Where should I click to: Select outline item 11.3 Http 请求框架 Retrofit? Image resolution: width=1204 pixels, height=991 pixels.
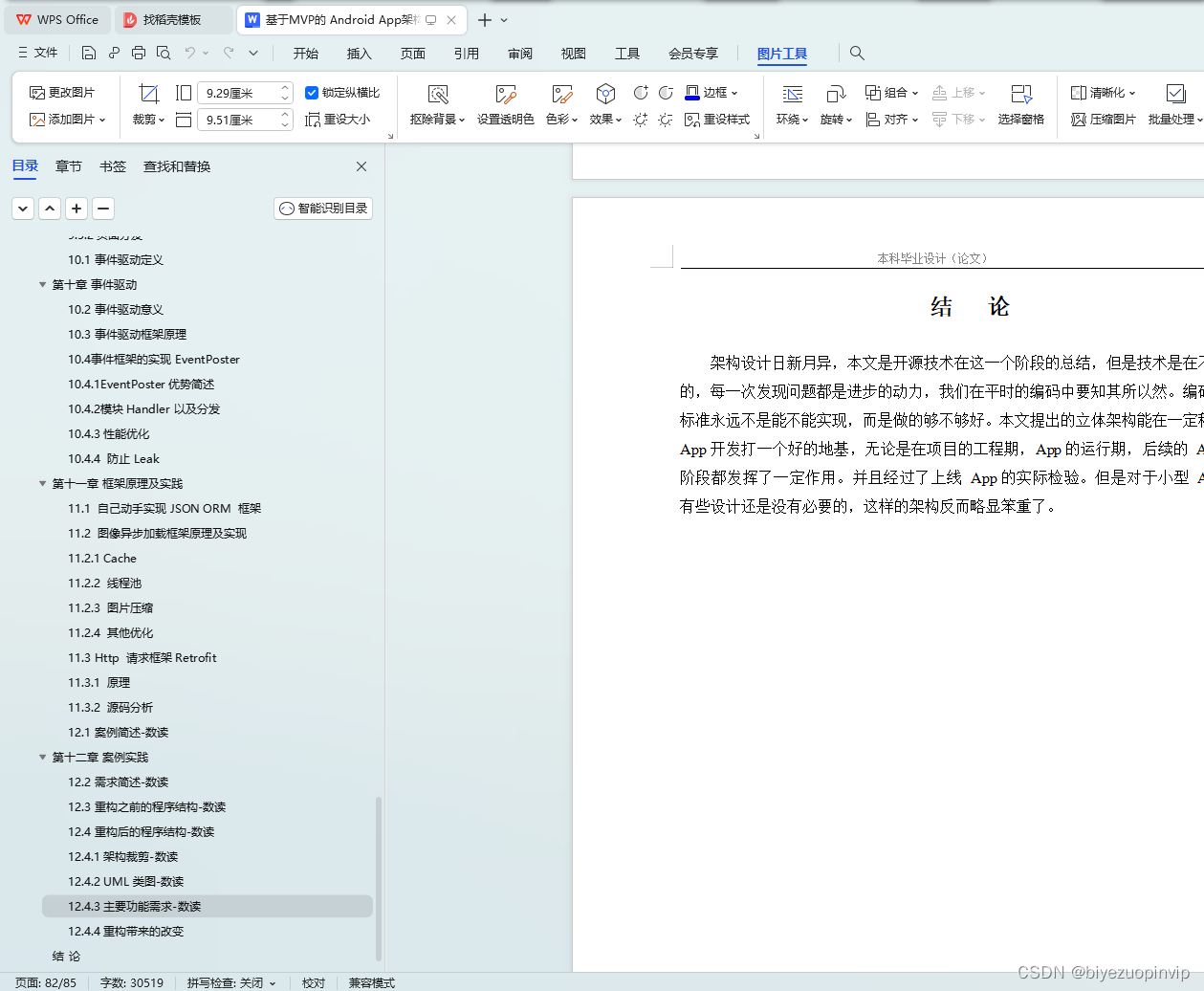pos(142,658)
